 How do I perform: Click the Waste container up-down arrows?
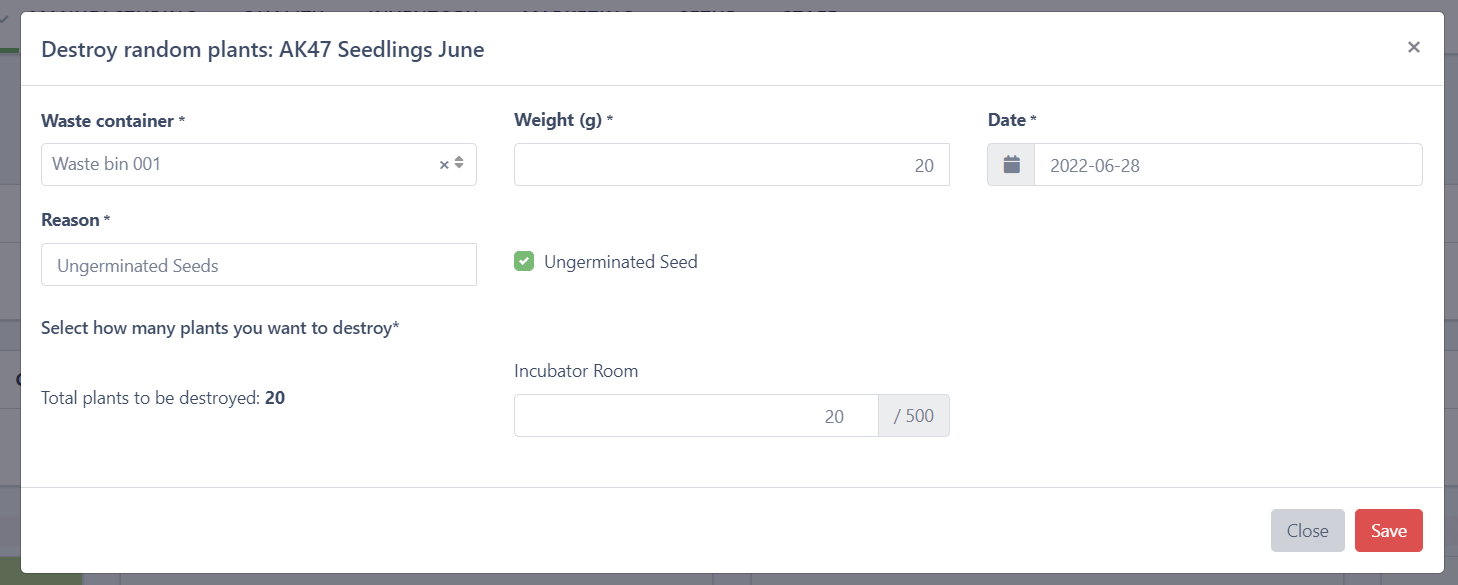459,164
